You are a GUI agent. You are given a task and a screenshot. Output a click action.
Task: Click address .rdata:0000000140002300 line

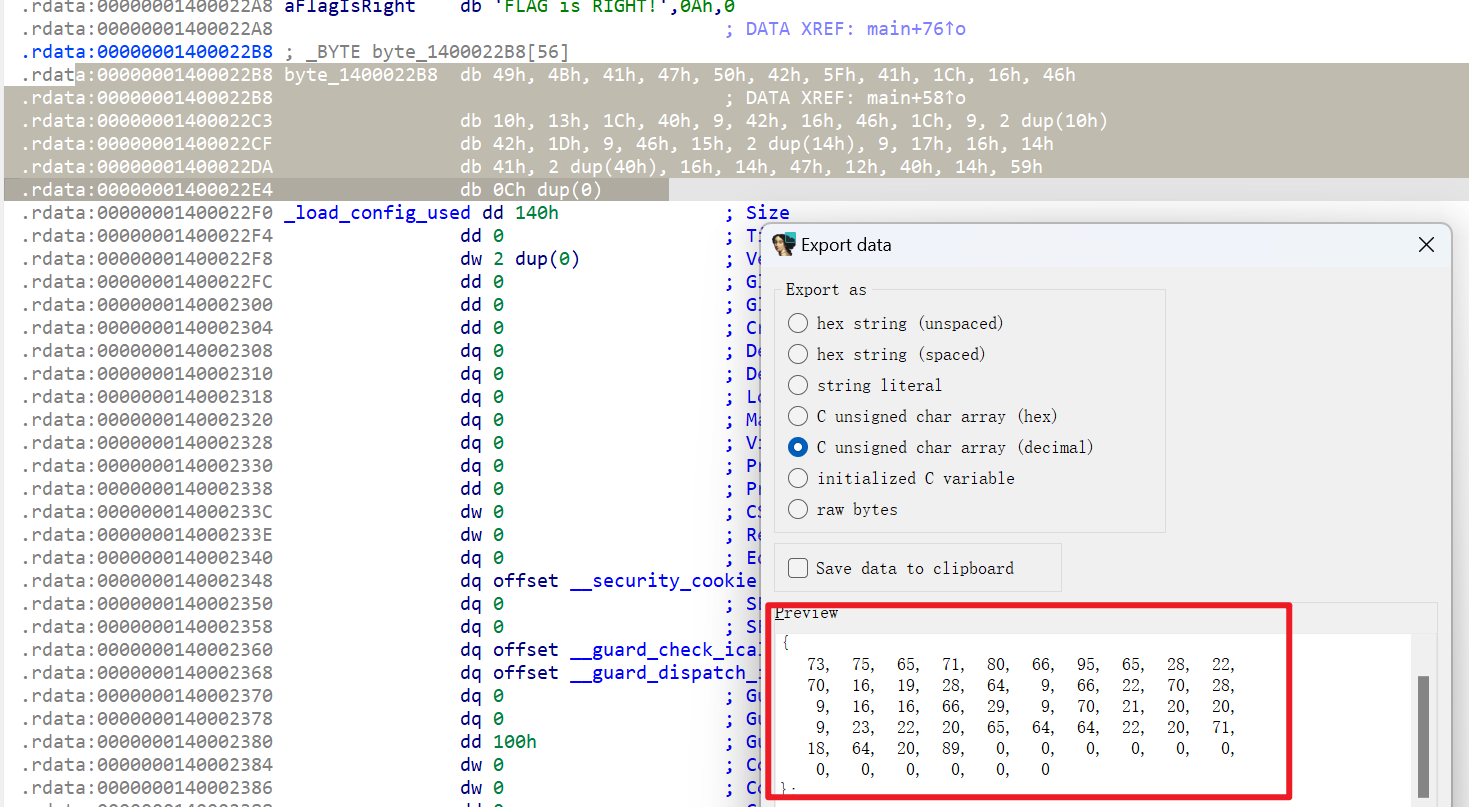[146, 305]
